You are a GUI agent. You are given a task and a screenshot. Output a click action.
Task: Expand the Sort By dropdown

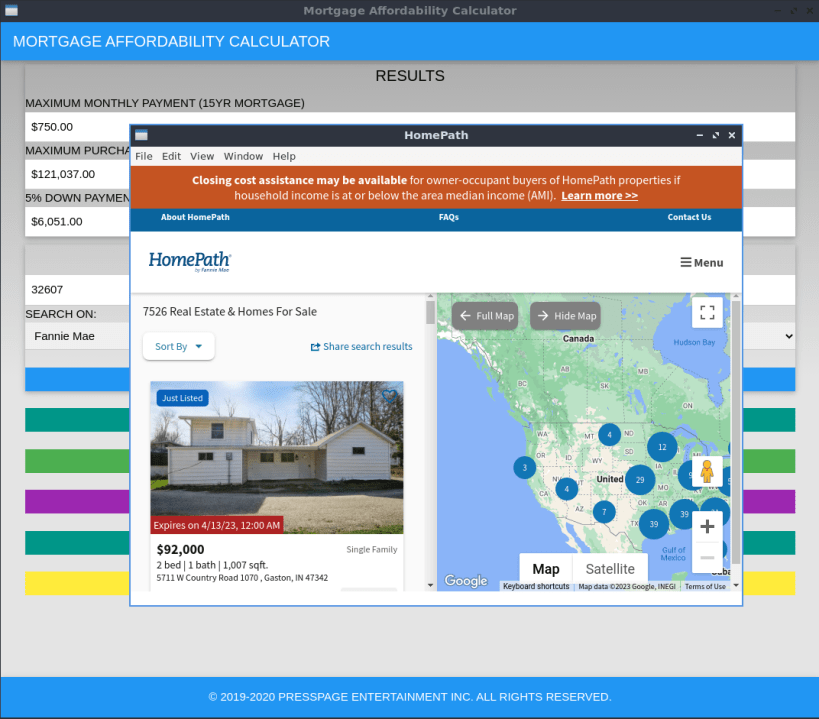[x=178, y=346]
